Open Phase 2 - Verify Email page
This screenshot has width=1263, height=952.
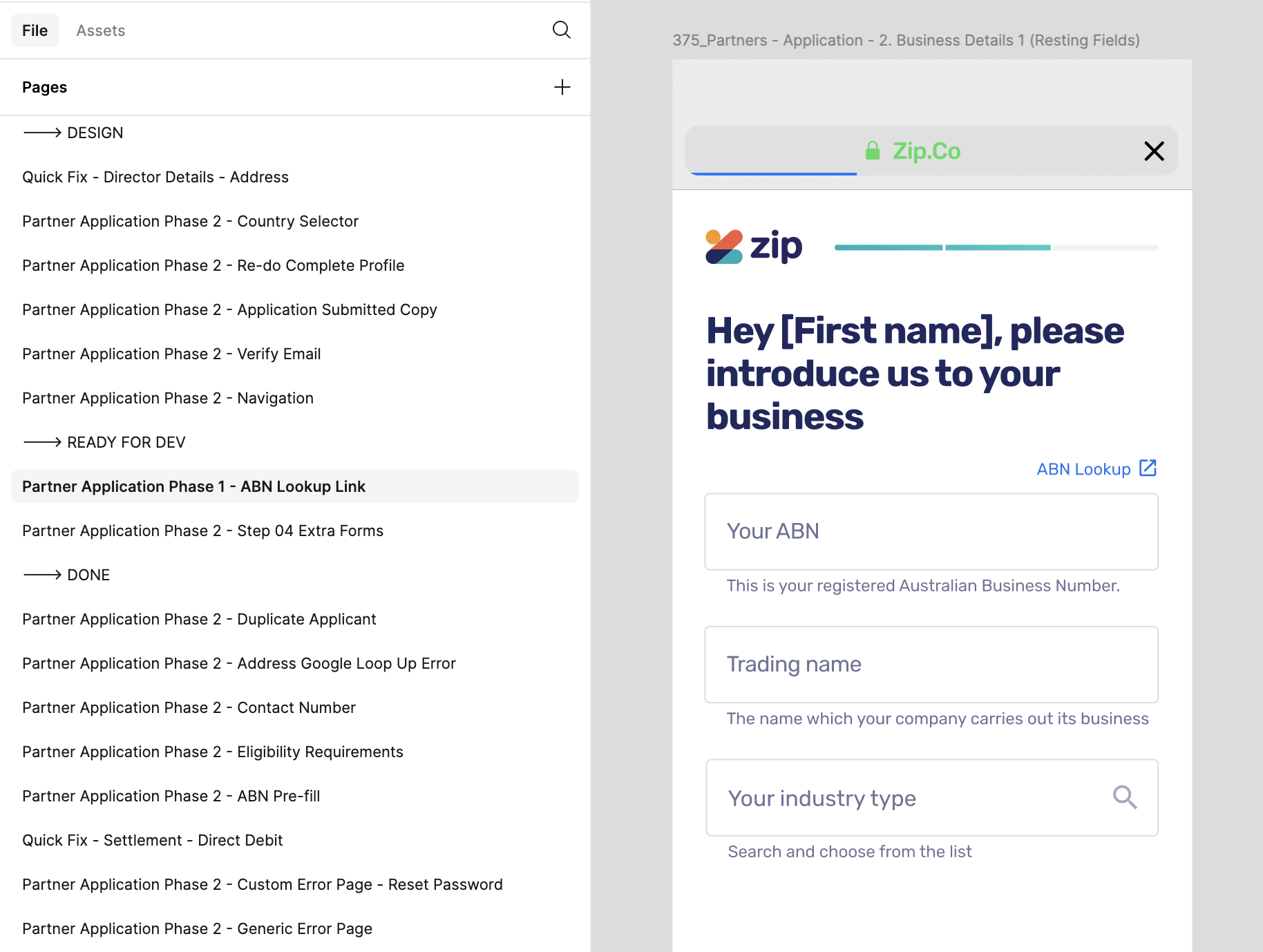(171, 354)
